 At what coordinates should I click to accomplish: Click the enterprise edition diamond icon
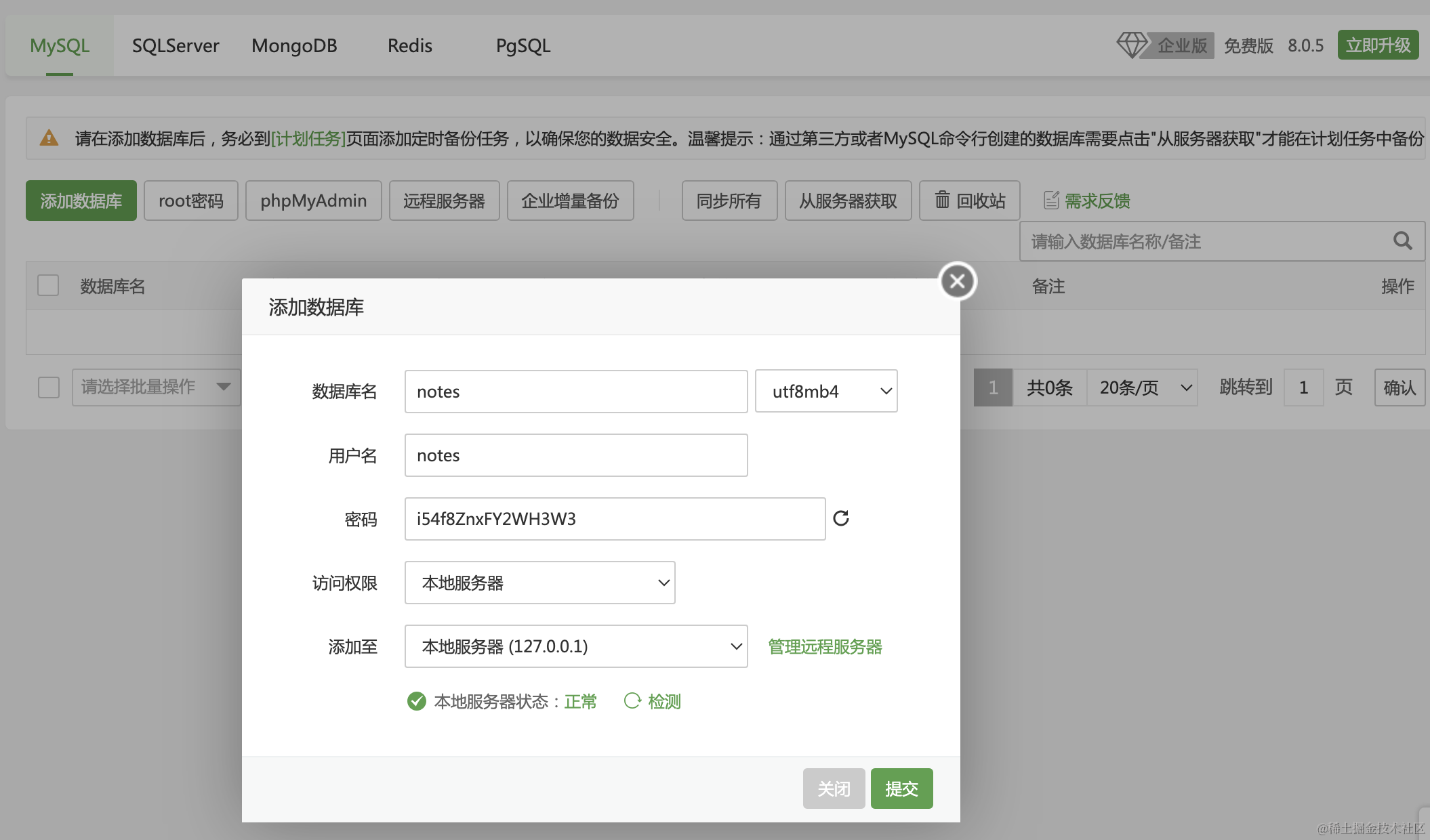(1130, 45)
